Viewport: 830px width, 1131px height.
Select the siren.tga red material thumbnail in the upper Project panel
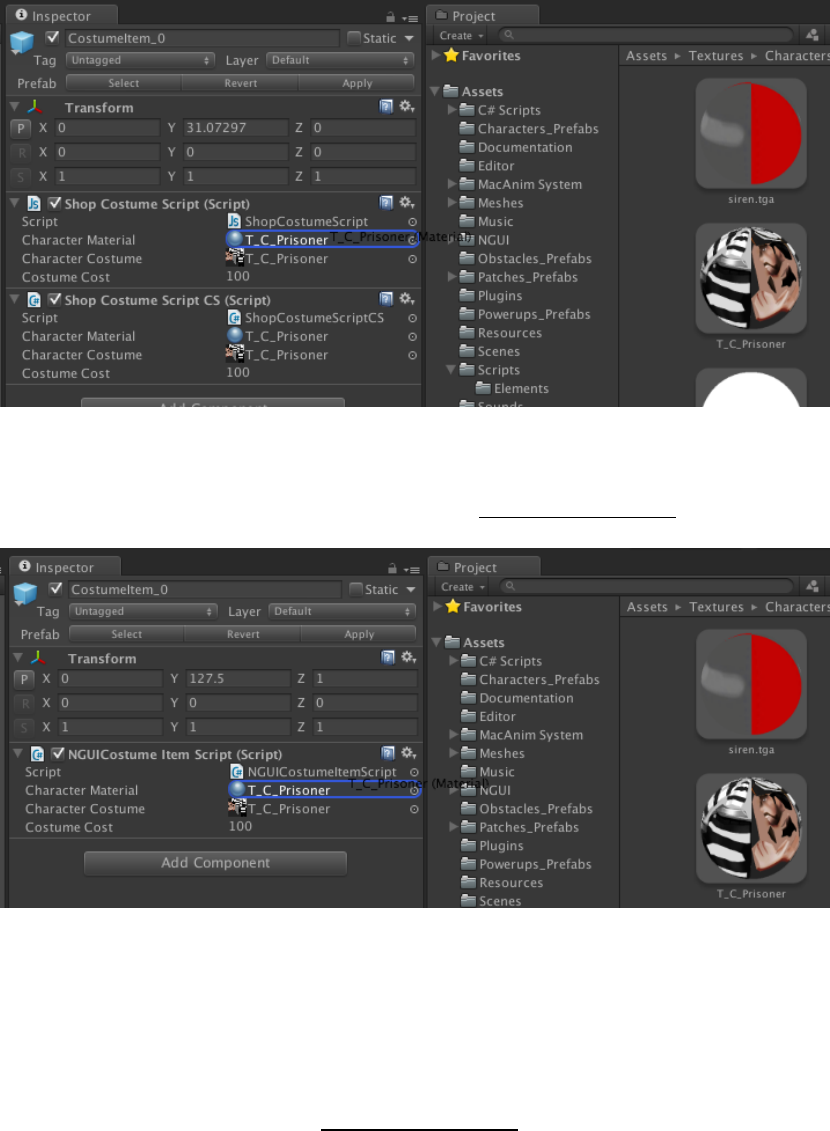point(751,133)
